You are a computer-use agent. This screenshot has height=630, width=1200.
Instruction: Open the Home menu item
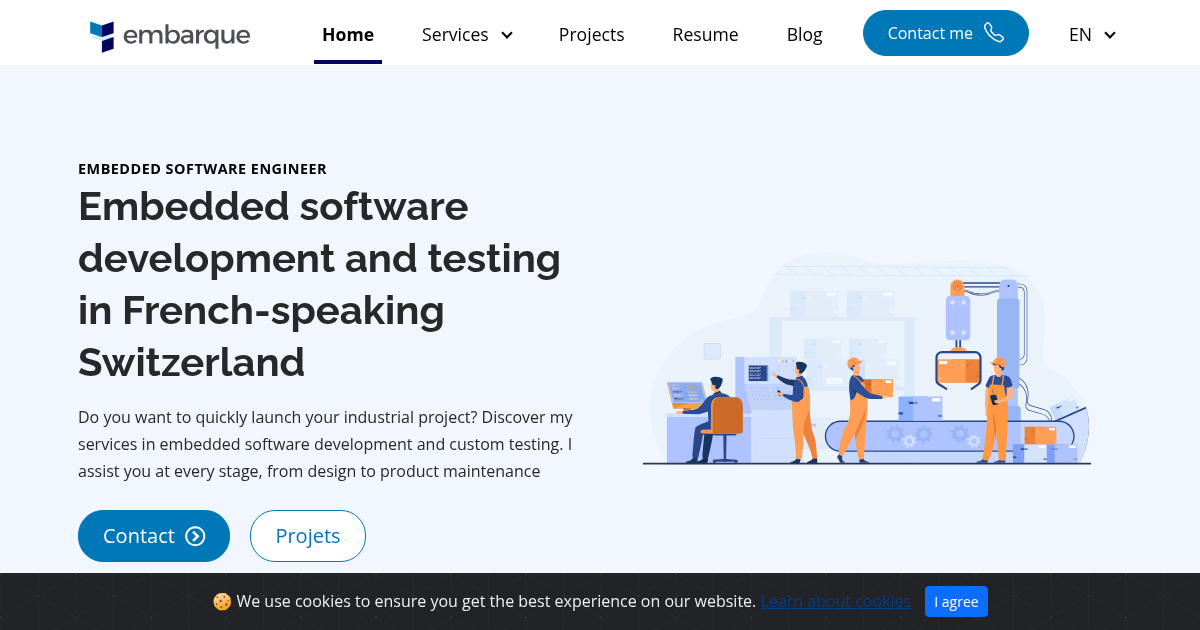point(348,34)
